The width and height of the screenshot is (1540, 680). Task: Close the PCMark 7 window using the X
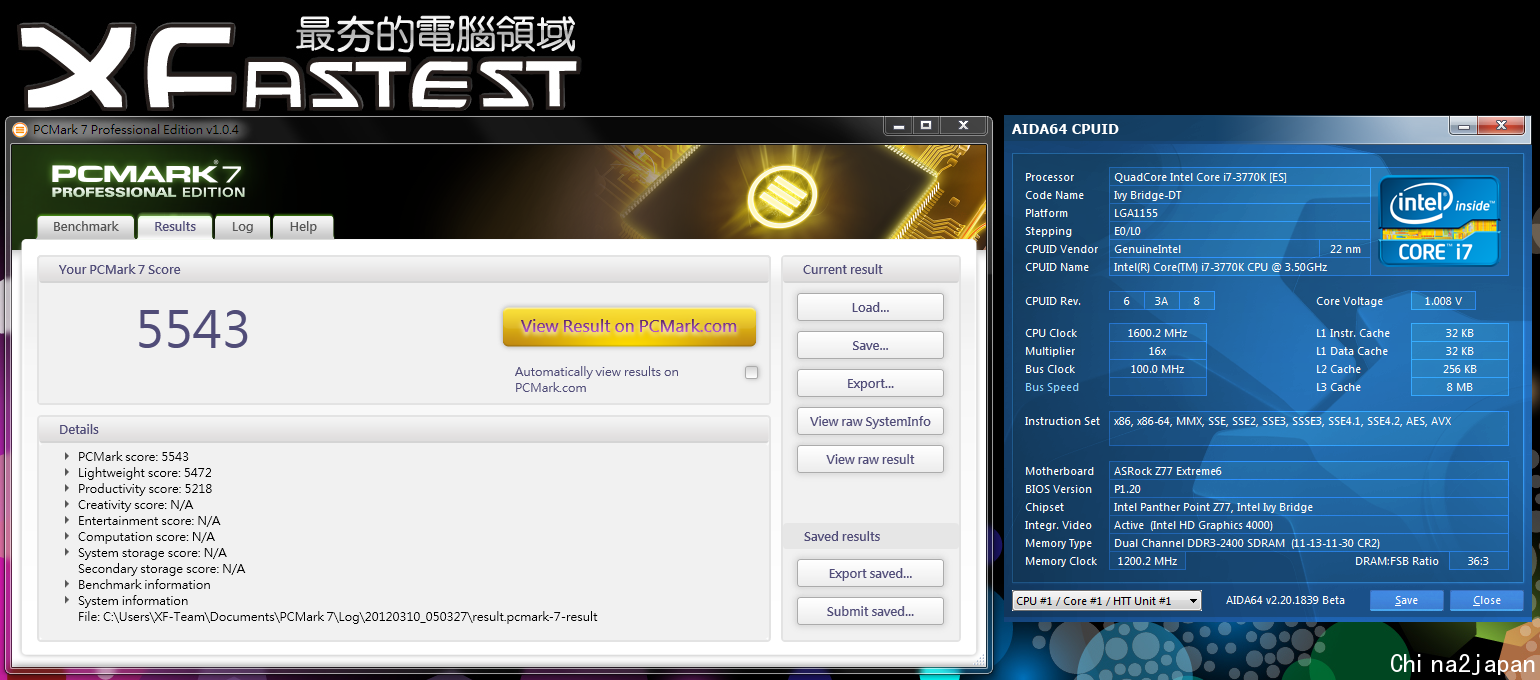click(963, 126)
